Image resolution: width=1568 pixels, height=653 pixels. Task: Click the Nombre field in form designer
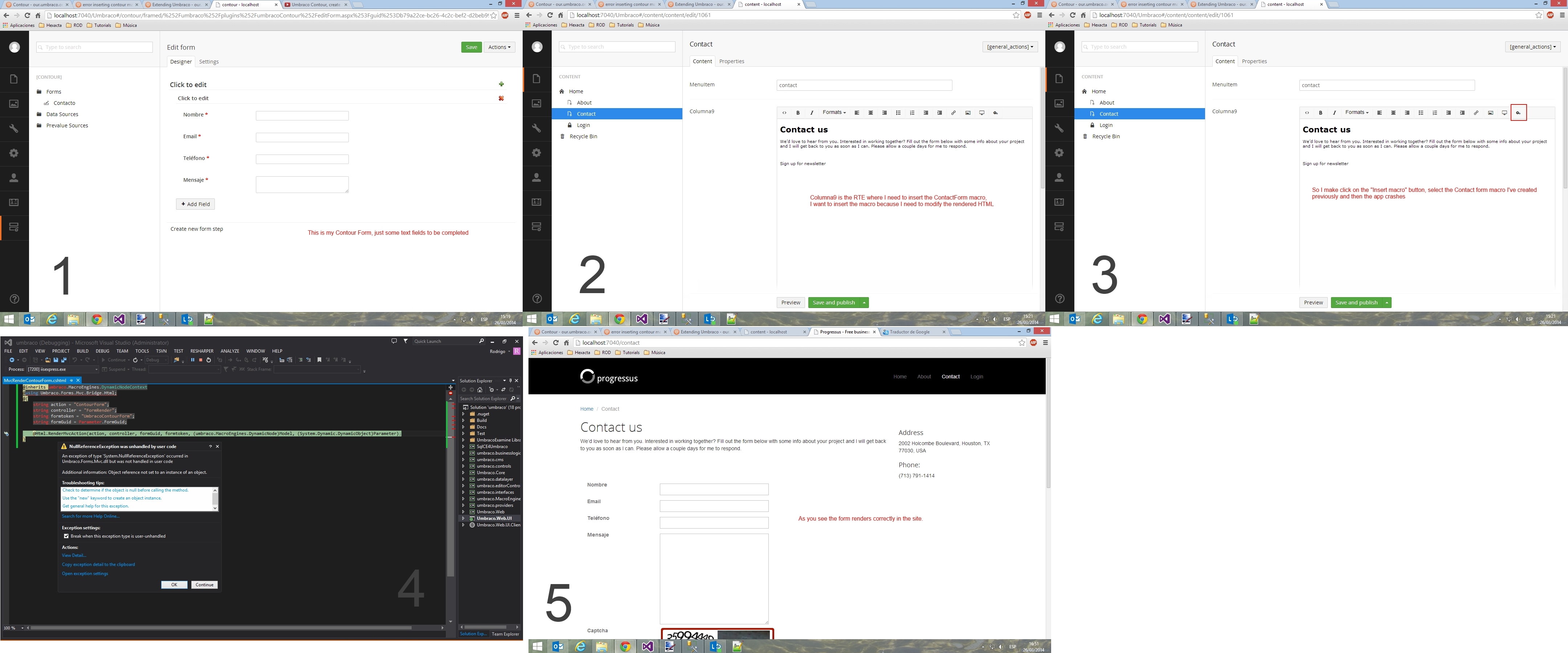pos(302,116)
